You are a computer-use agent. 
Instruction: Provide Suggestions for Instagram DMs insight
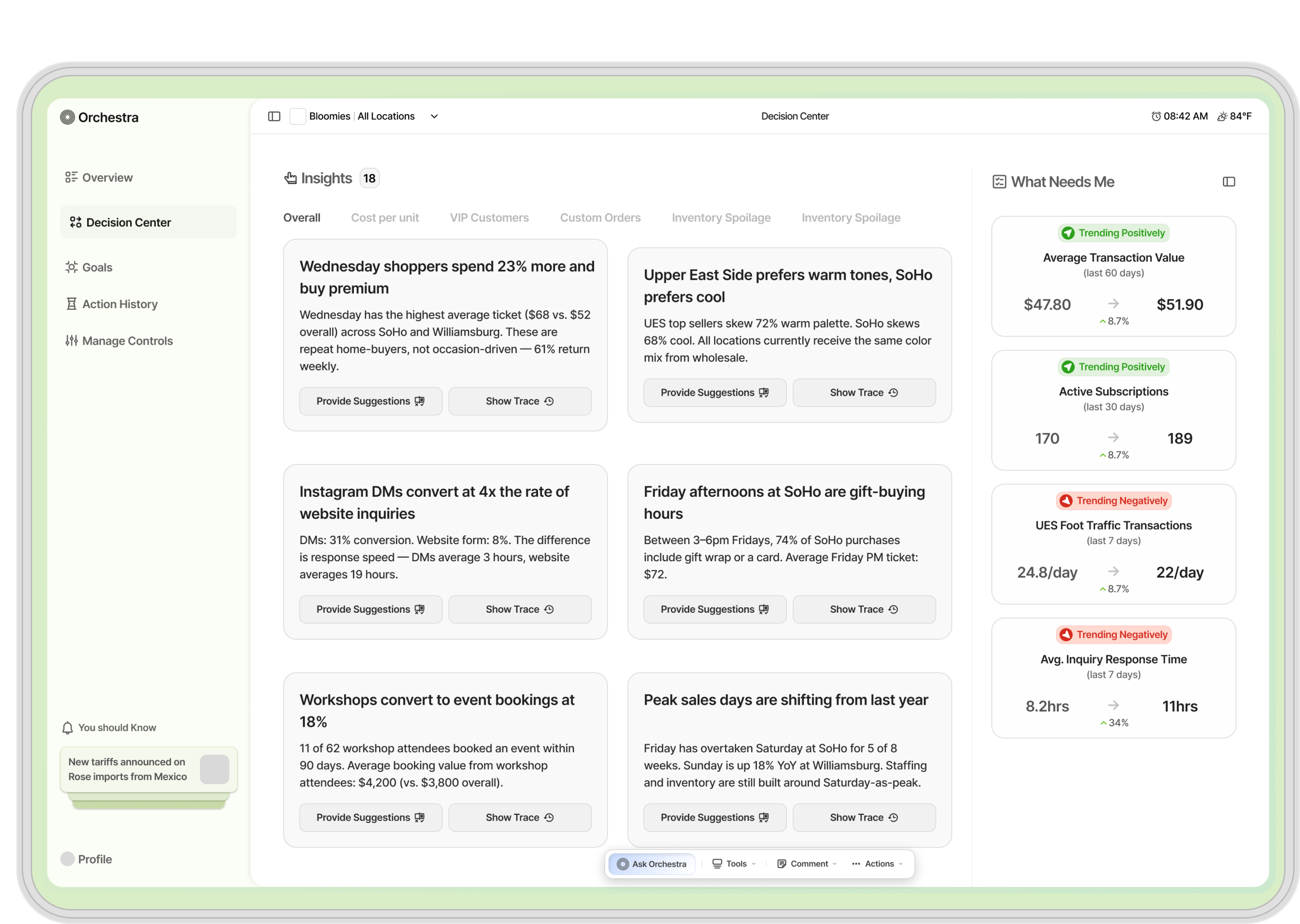[371, 609]
